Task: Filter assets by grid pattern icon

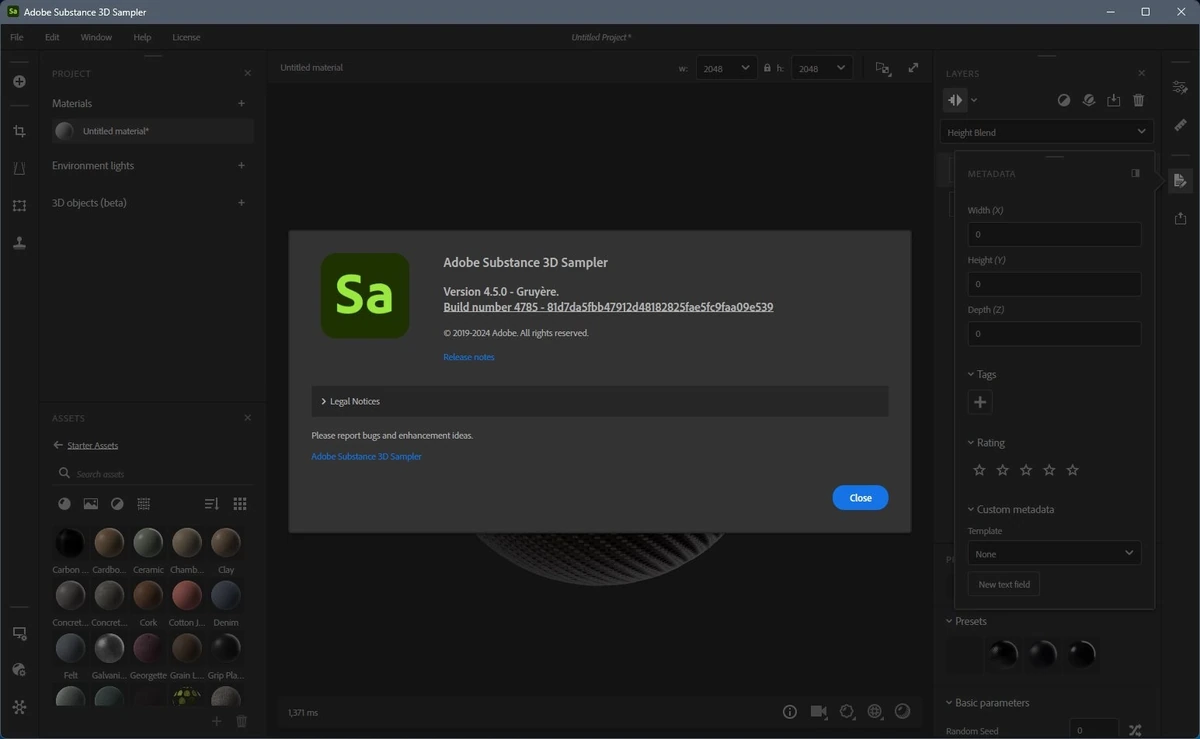Action: click(x=143, y=504)
